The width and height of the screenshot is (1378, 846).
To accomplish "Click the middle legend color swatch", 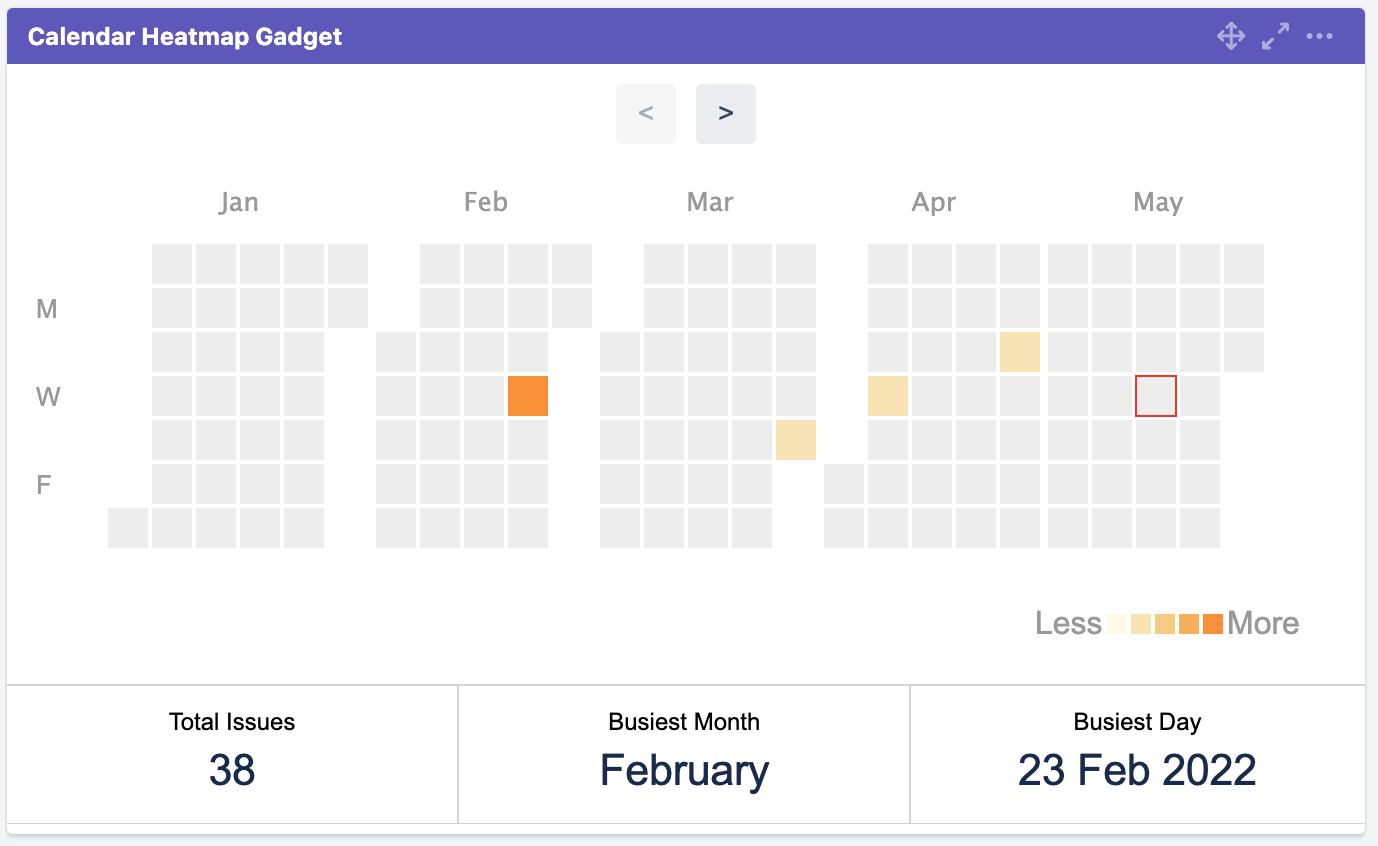I will [1165, 624].
